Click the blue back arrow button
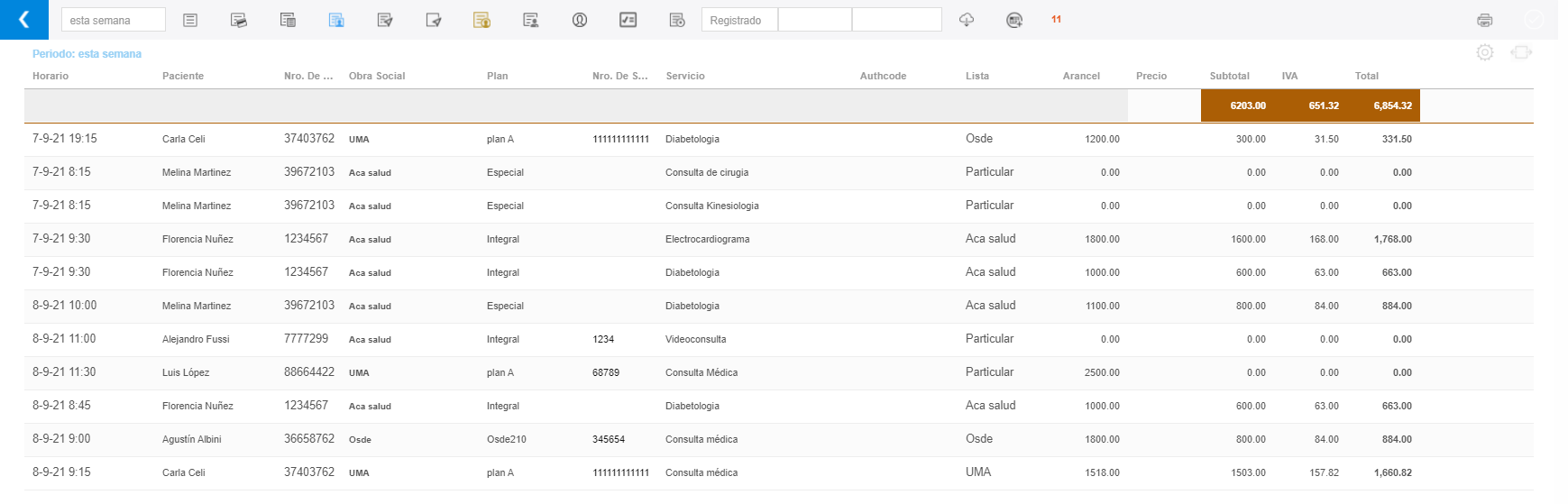Image resolution: width=1568 pixels, height=504 pixels. click(x=24, y=20)
